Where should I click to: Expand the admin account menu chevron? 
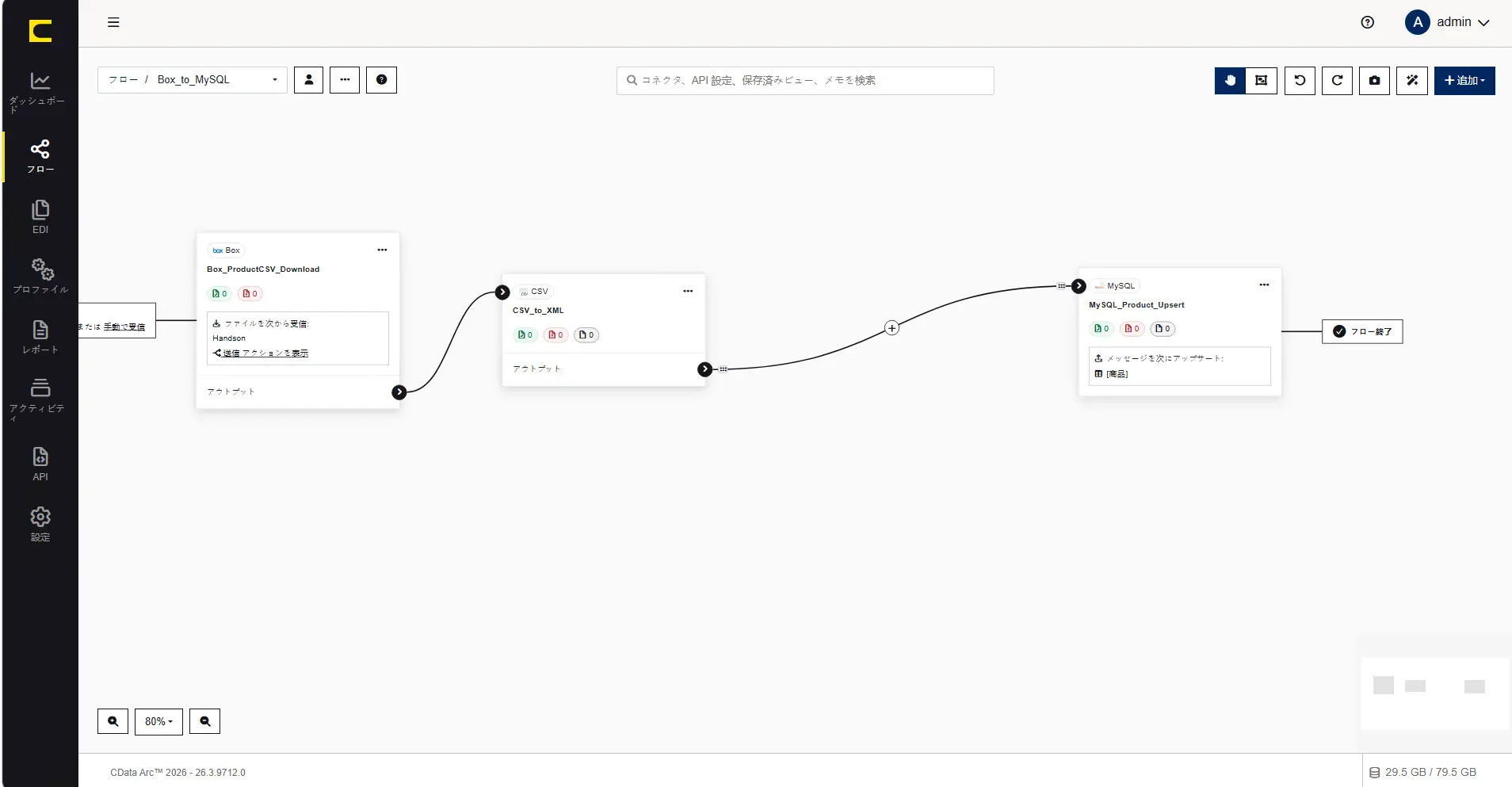(1483, 23)
